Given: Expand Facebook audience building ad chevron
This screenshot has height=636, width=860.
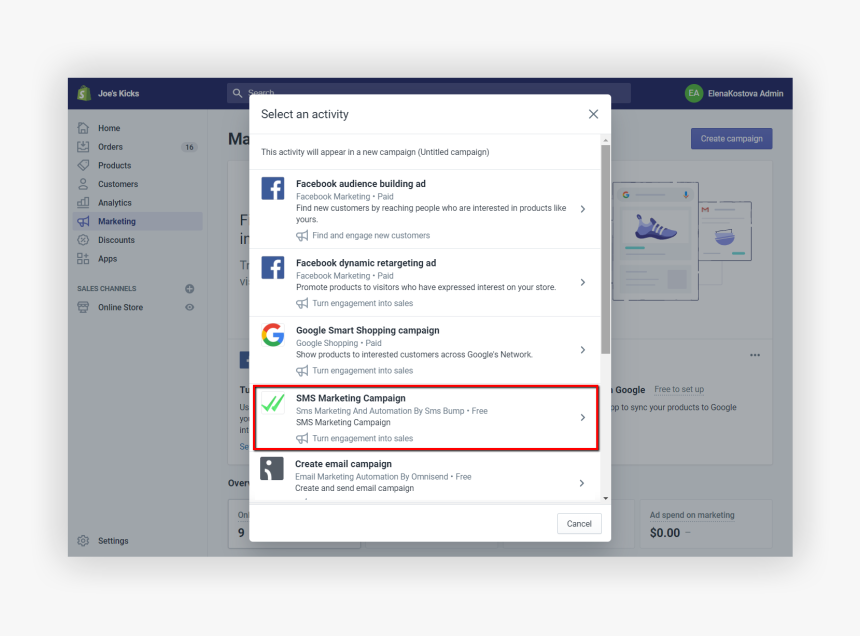Looking at the screenshot, I should pyautogui.click(x=583, y=209).
